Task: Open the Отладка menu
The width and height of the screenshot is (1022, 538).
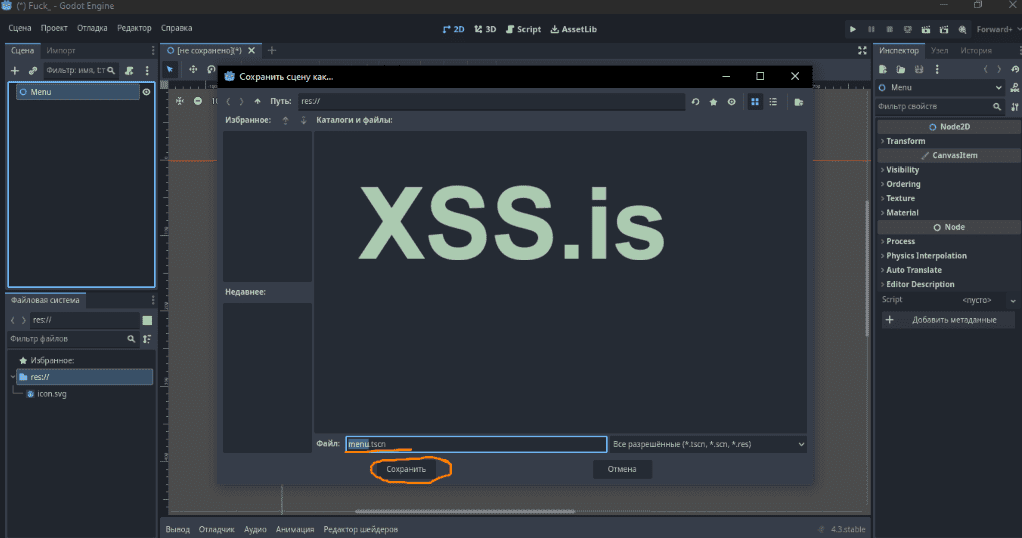Action: [x=92, y=28]
